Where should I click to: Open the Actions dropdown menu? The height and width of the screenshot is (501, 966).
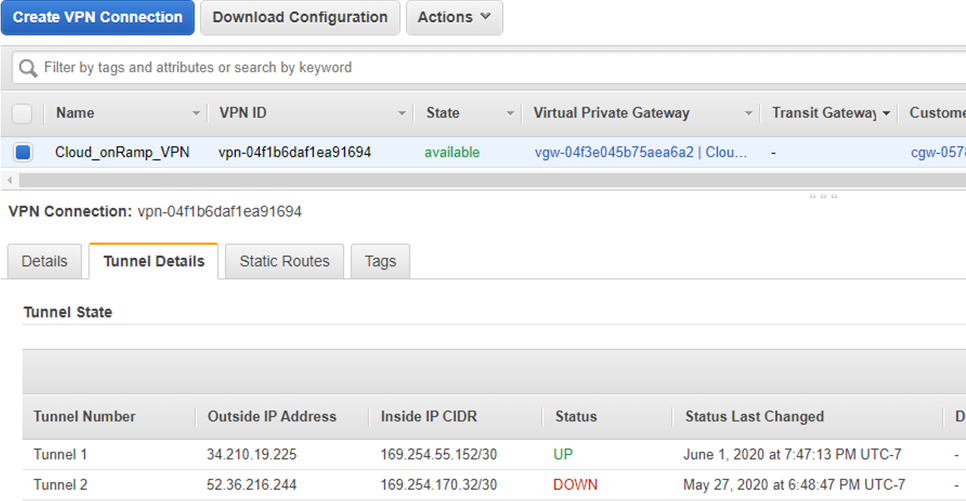click(x=454, y=17)
